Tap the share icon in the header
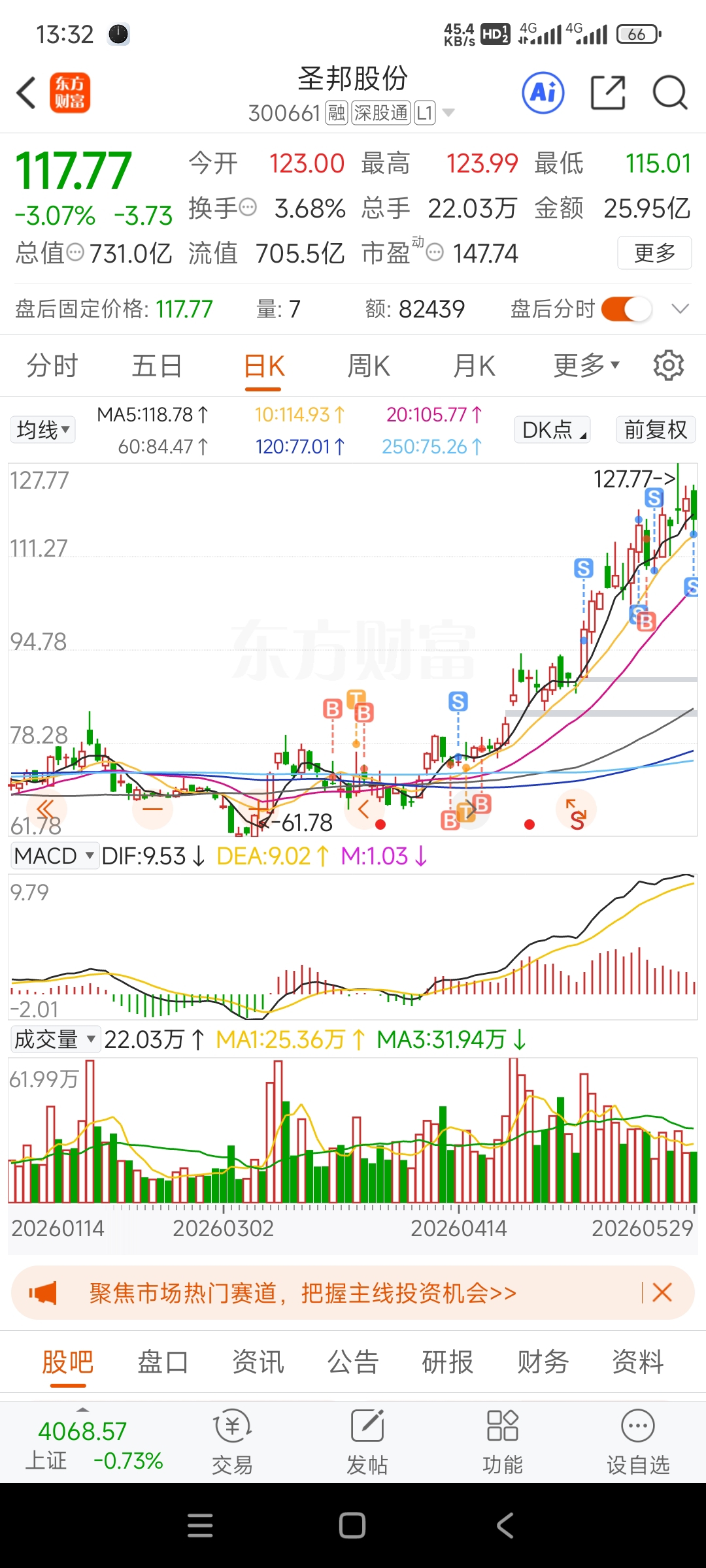This screenshot has height=1568, width=706. 608,92
